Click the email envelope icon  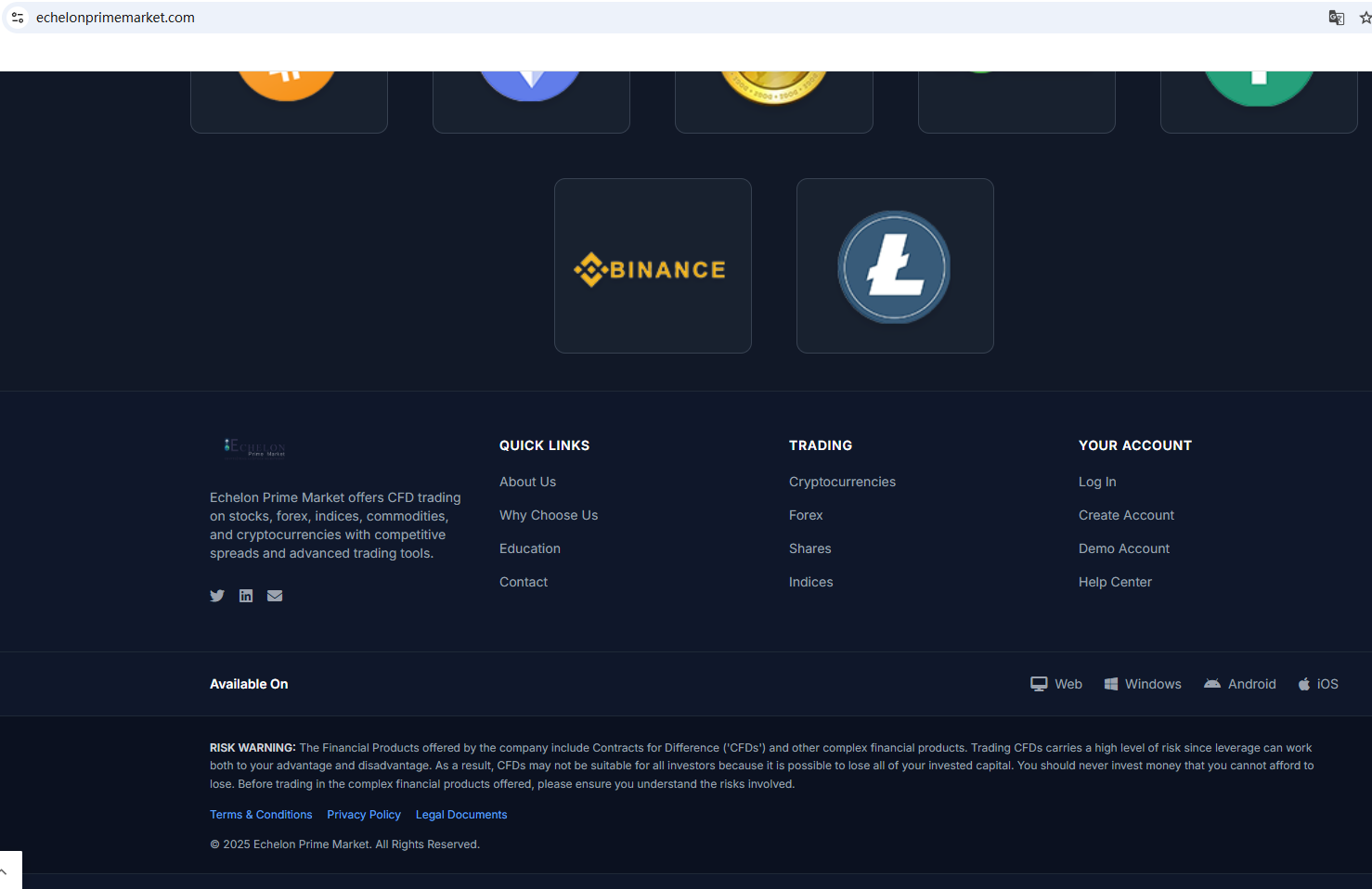click(275, 596)
